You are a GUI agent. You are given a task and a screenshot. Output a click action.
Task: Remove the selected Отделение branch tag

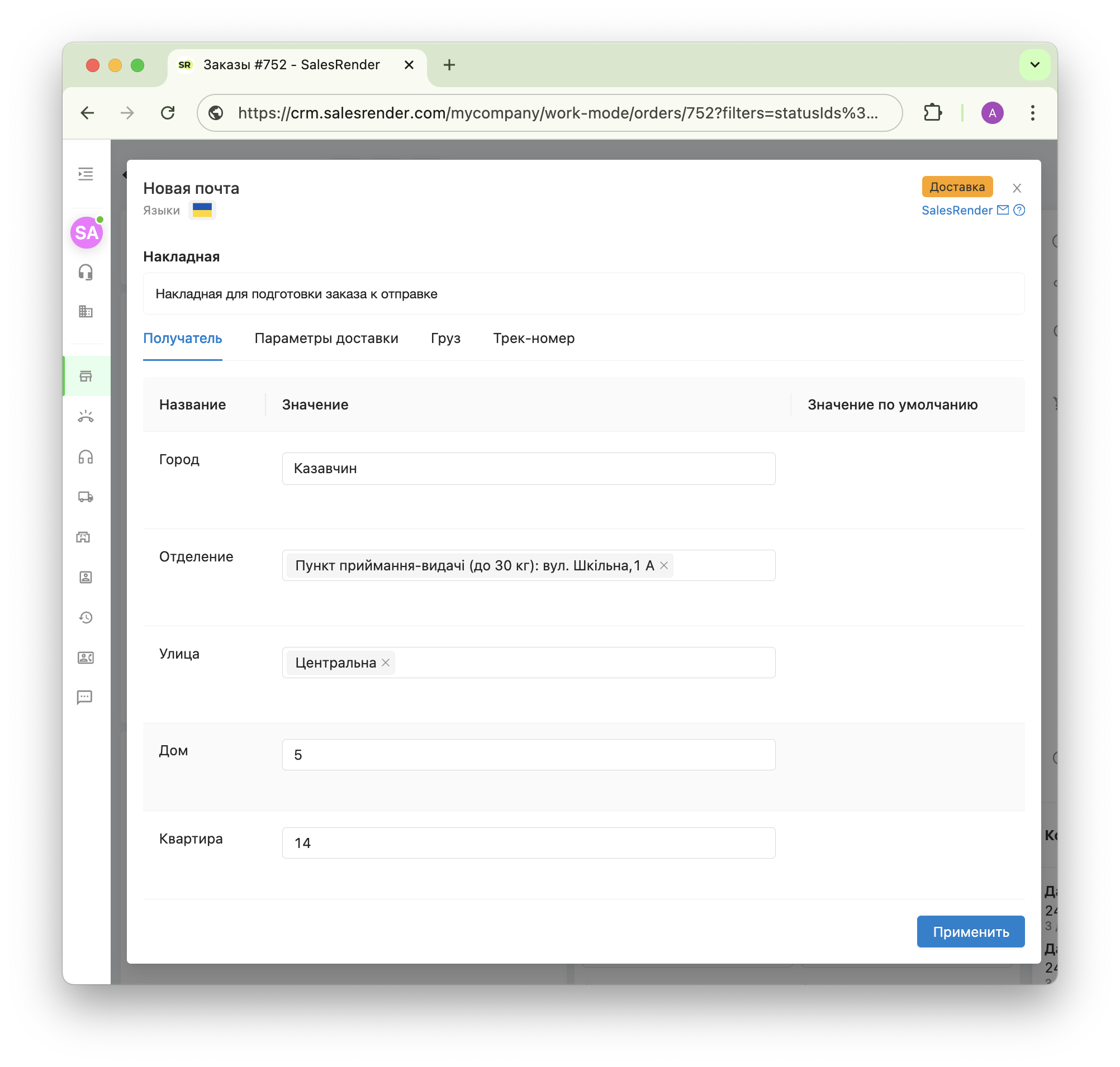click(663, 565)
